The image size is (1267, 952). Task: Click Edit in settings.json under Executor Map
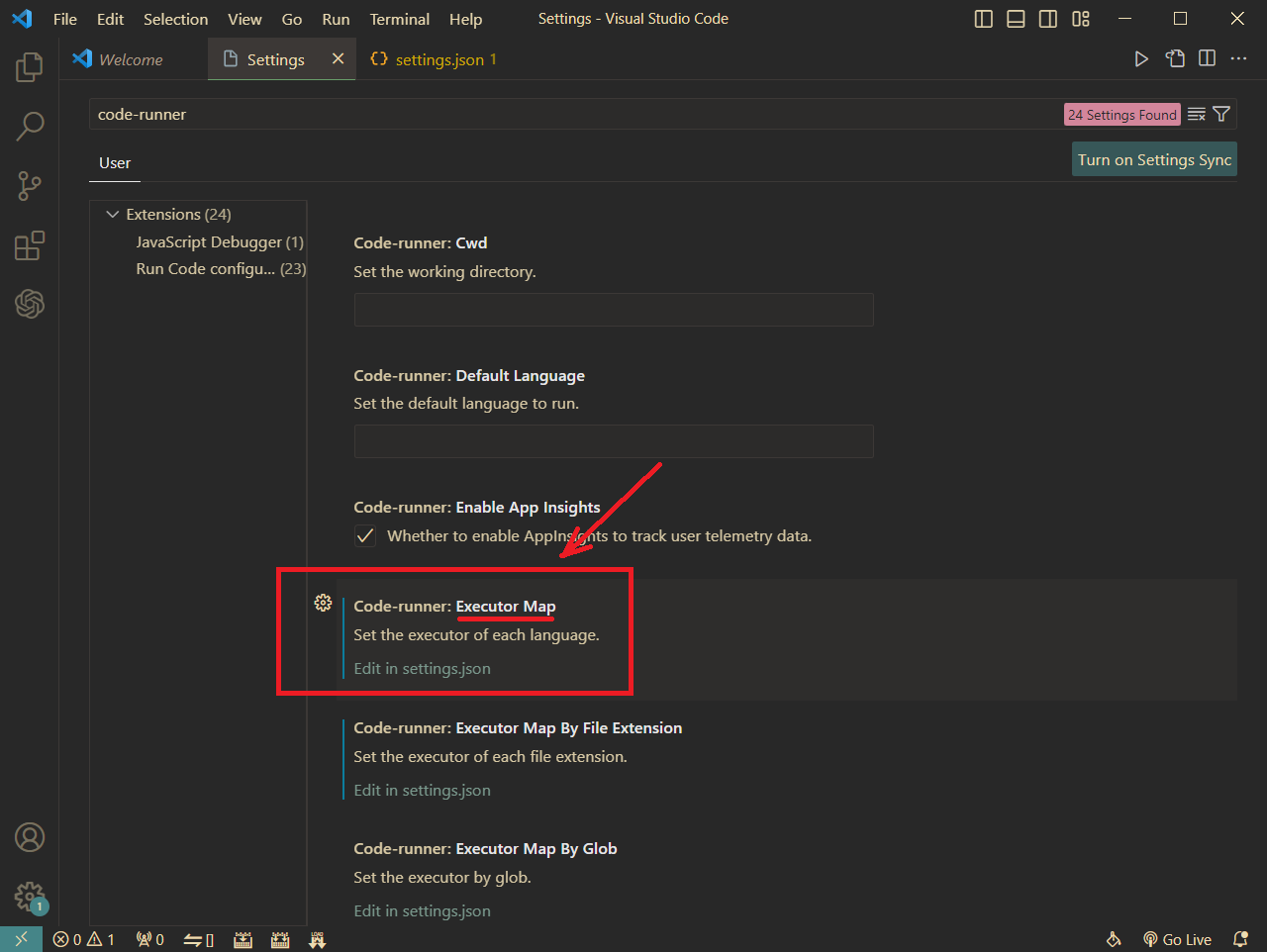[422, 668]
